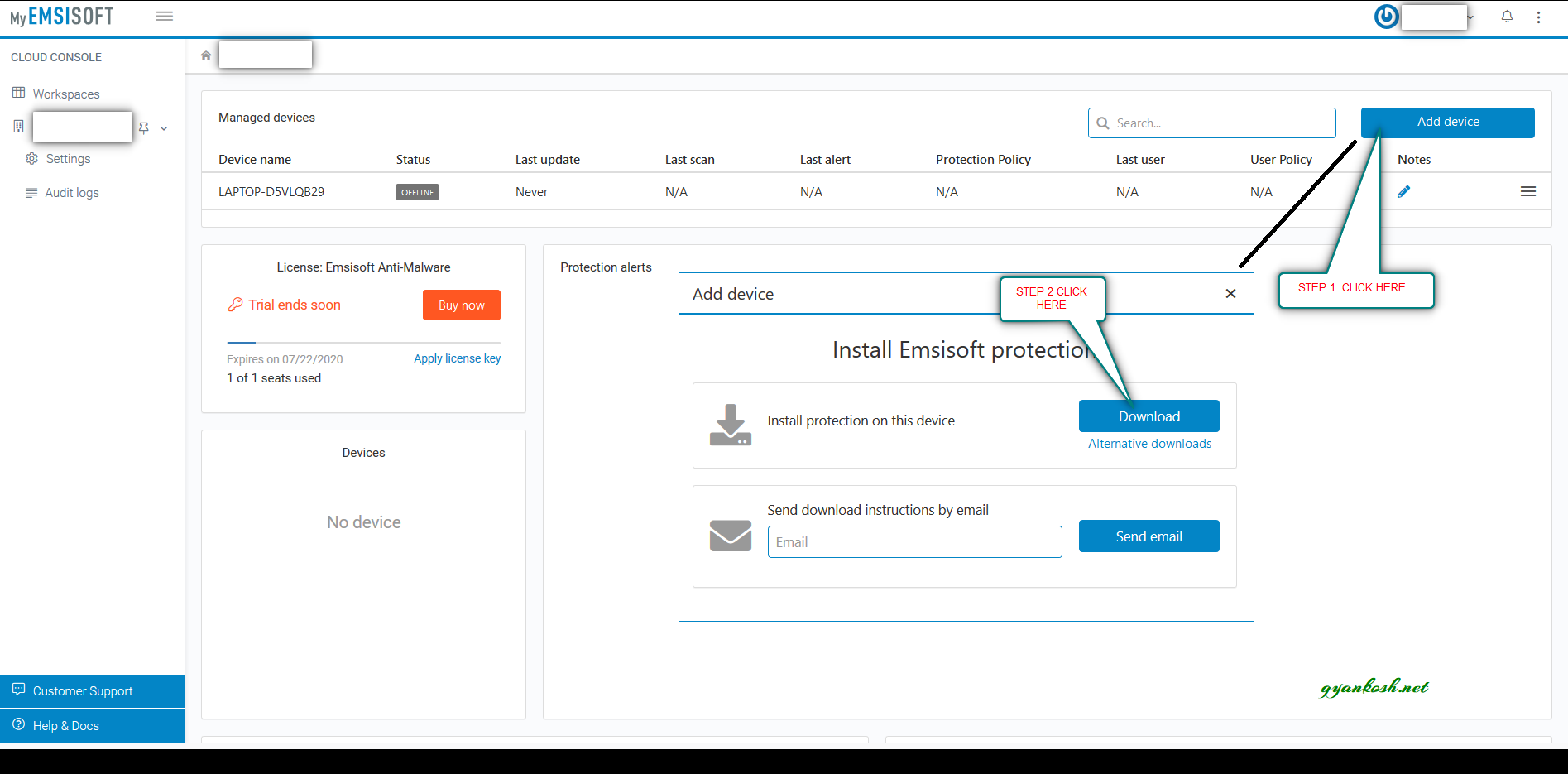Sort by Last user column
The image size is (1568, 774).
[x=1140, y=160]
